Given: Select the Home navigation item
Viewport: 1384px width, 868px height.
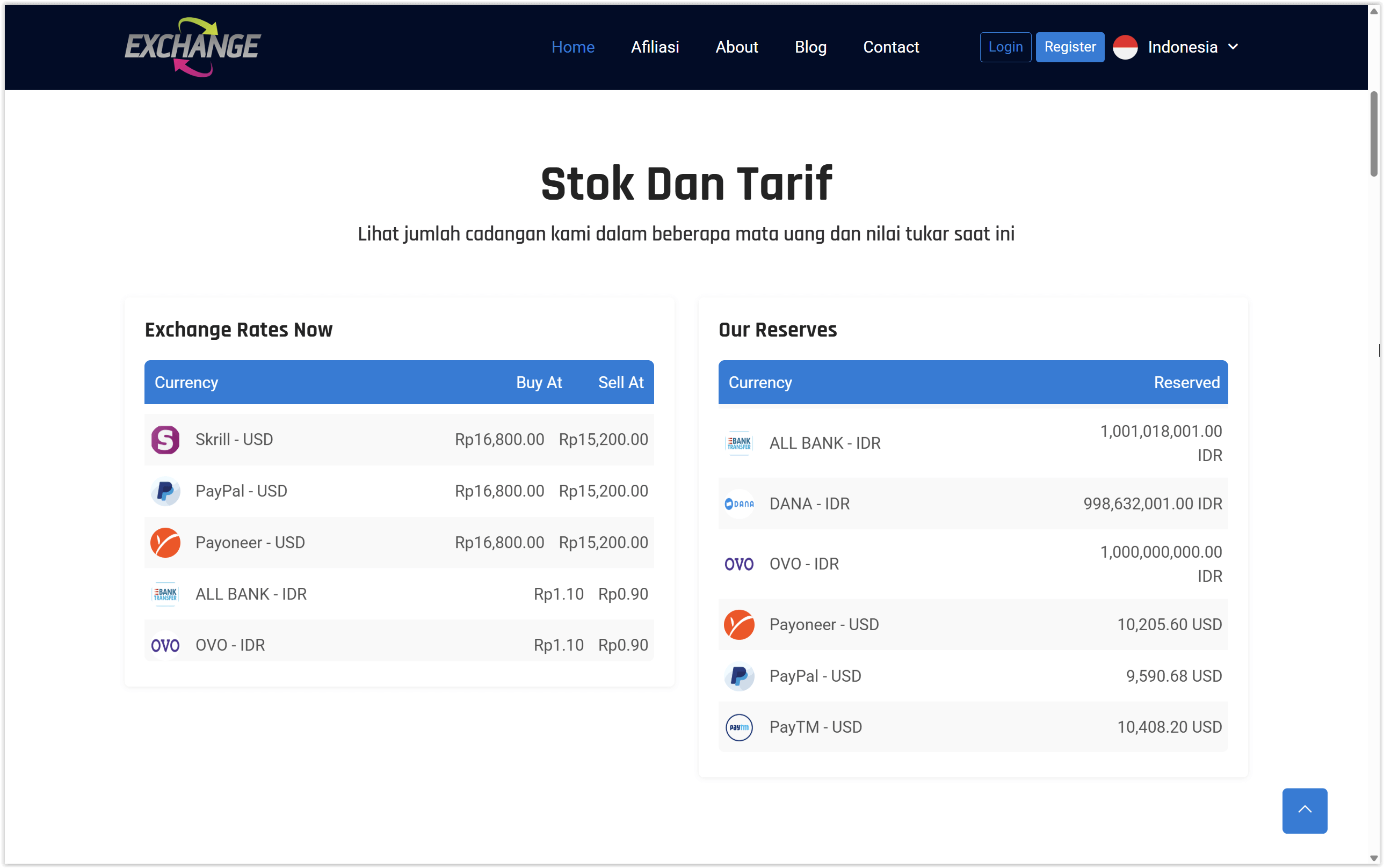Looking at the screenshot, I should pos(573,47).
